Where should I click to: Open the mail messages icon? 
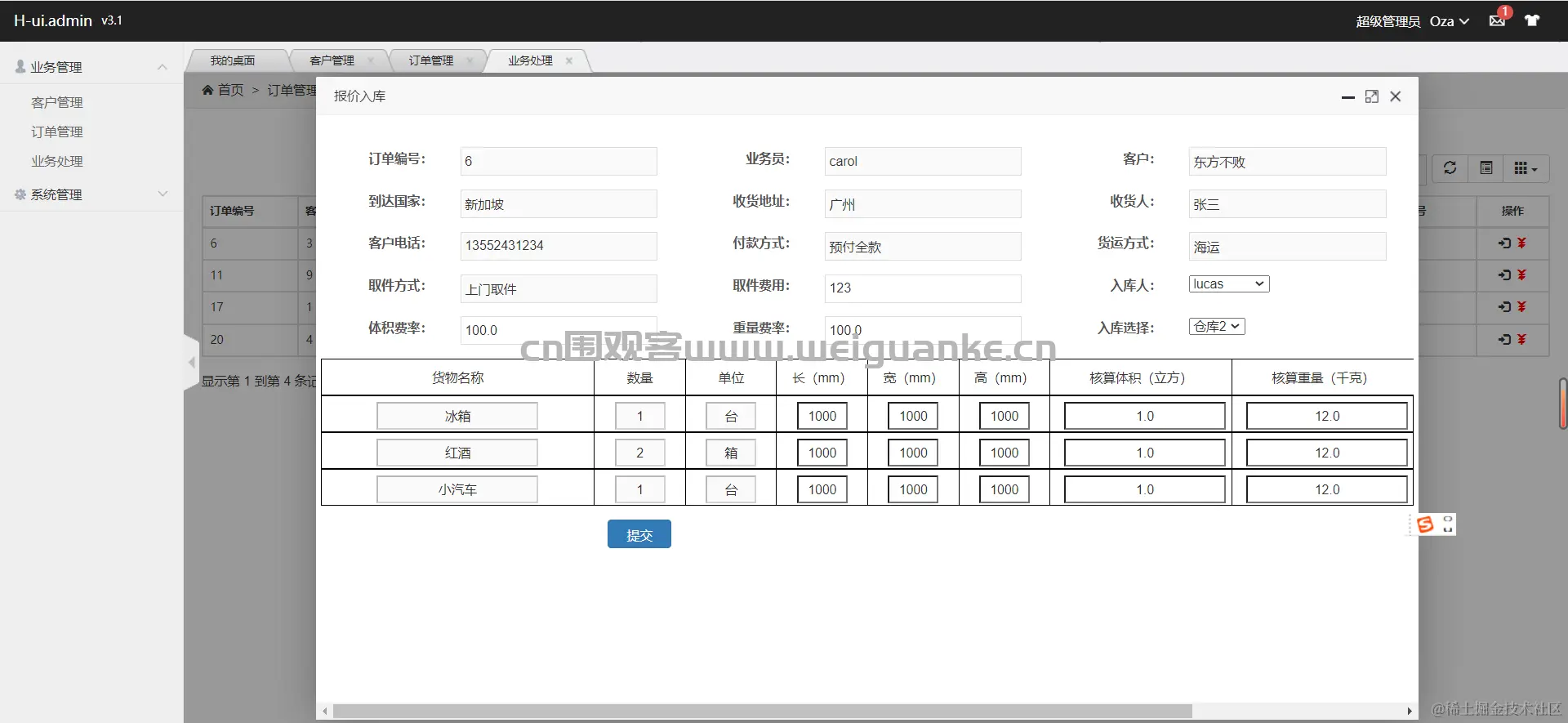coord(1497,20)
